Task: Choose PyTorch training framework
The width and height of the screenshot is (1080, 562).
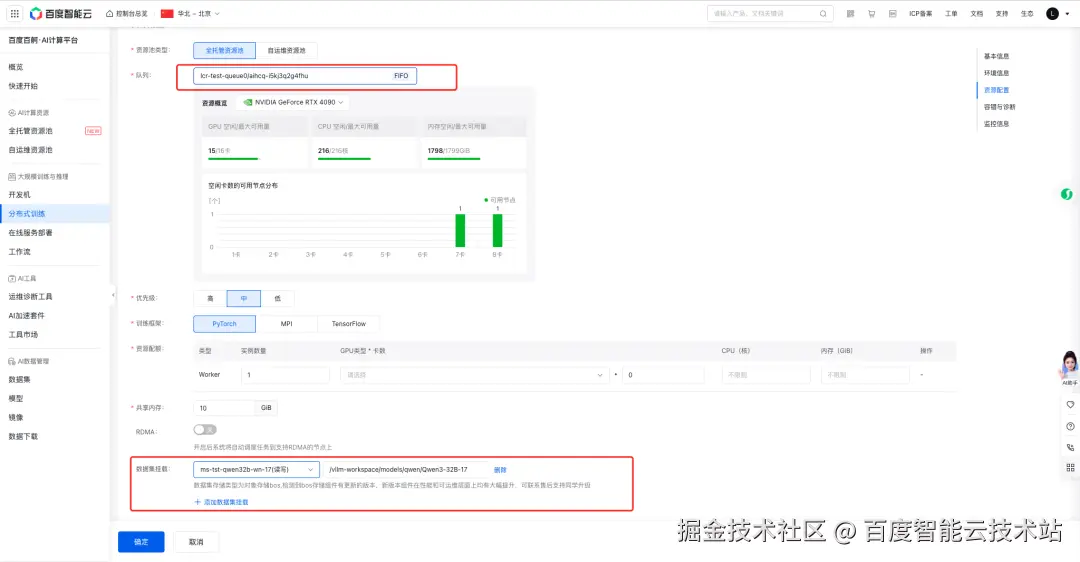Action: tap(225, 324)
